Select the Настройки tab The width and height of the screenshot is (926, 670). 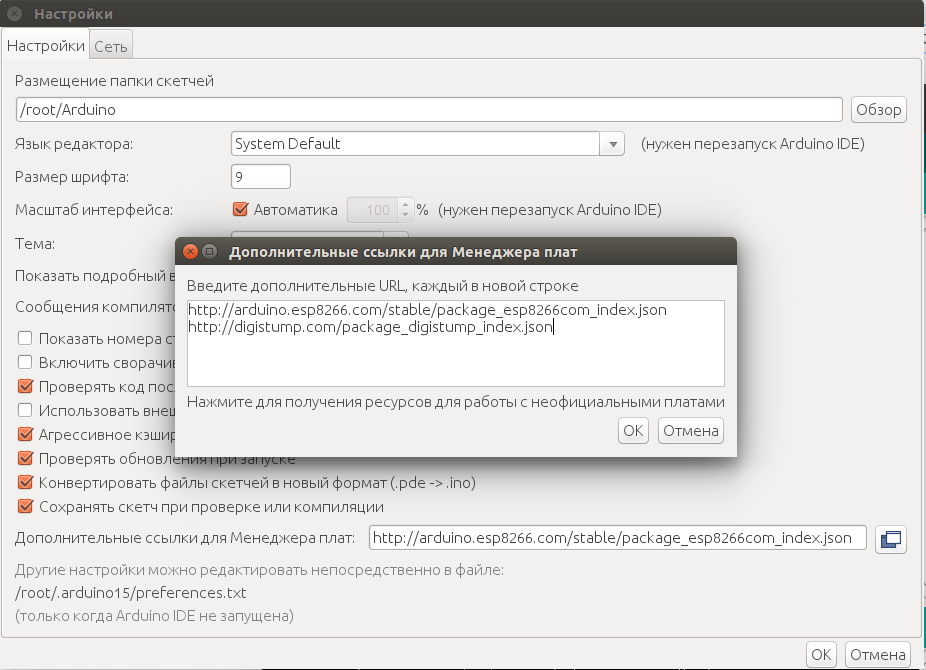[x=46, y=46]
